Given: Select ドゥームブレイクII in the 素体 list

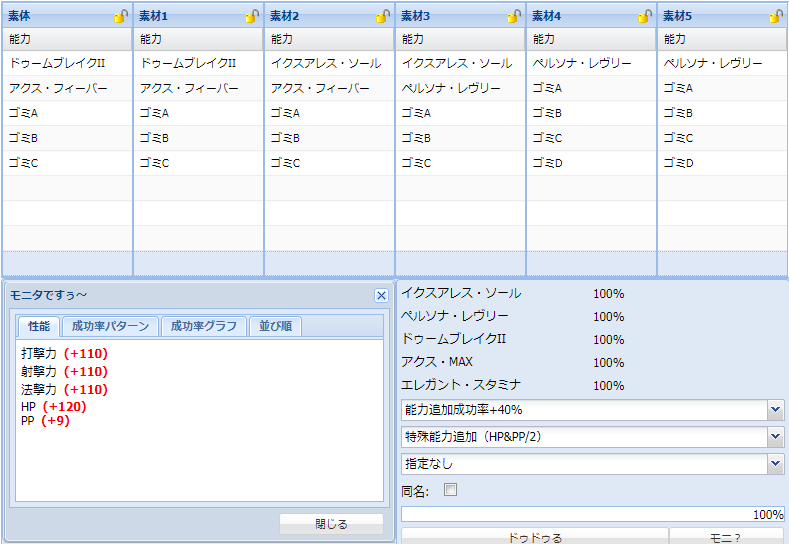Looking at the screenshot, I should tap(67, 63).
